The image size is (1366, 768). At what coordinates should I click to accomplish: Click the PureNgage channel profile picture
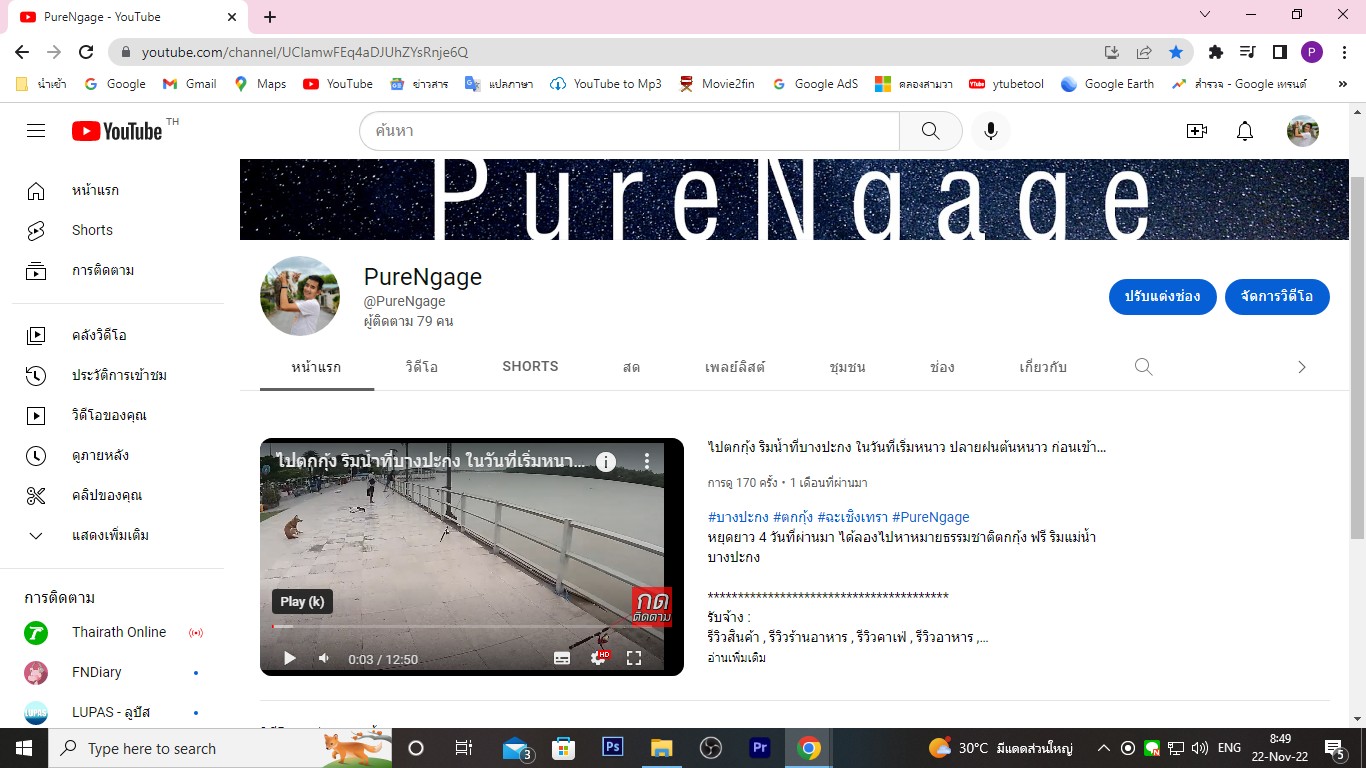300,296
